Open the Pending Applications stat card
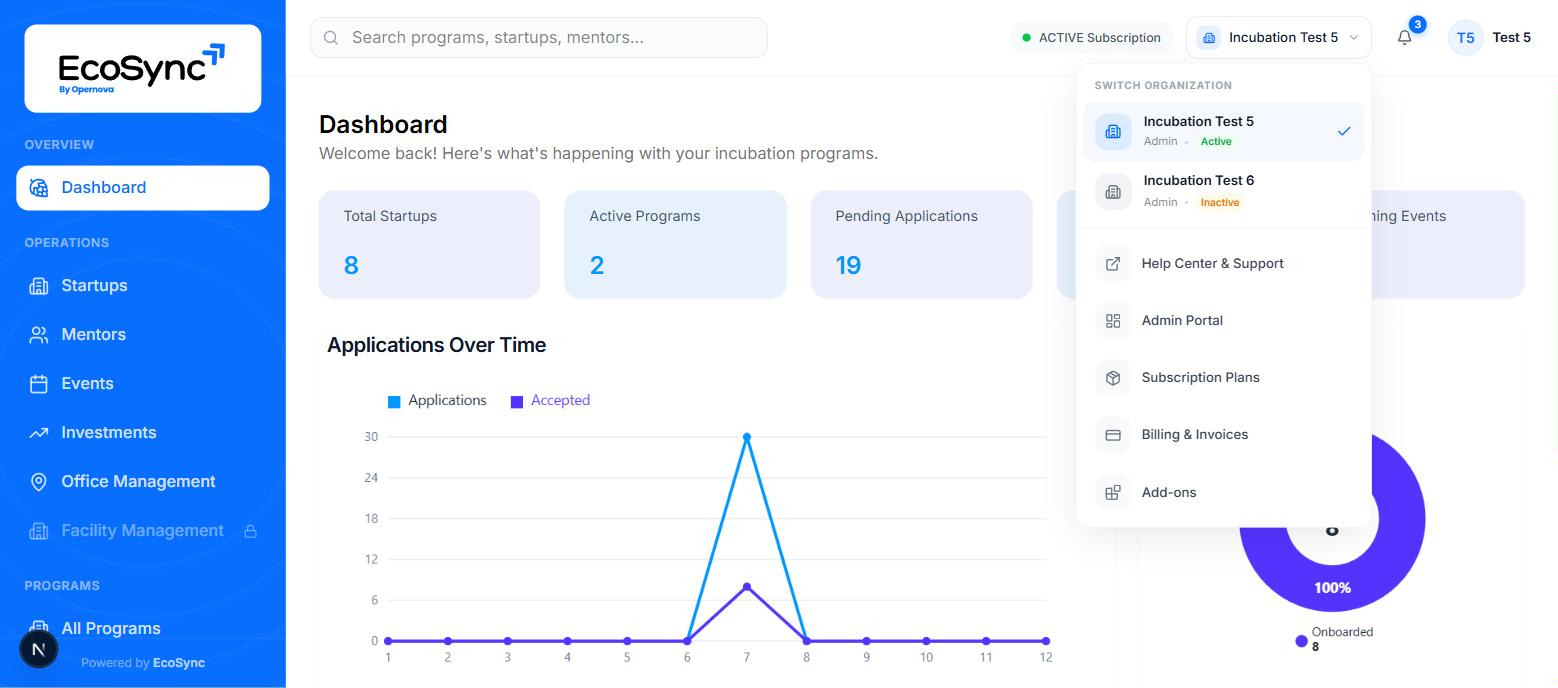1558x688 pixels. (921, 244)
